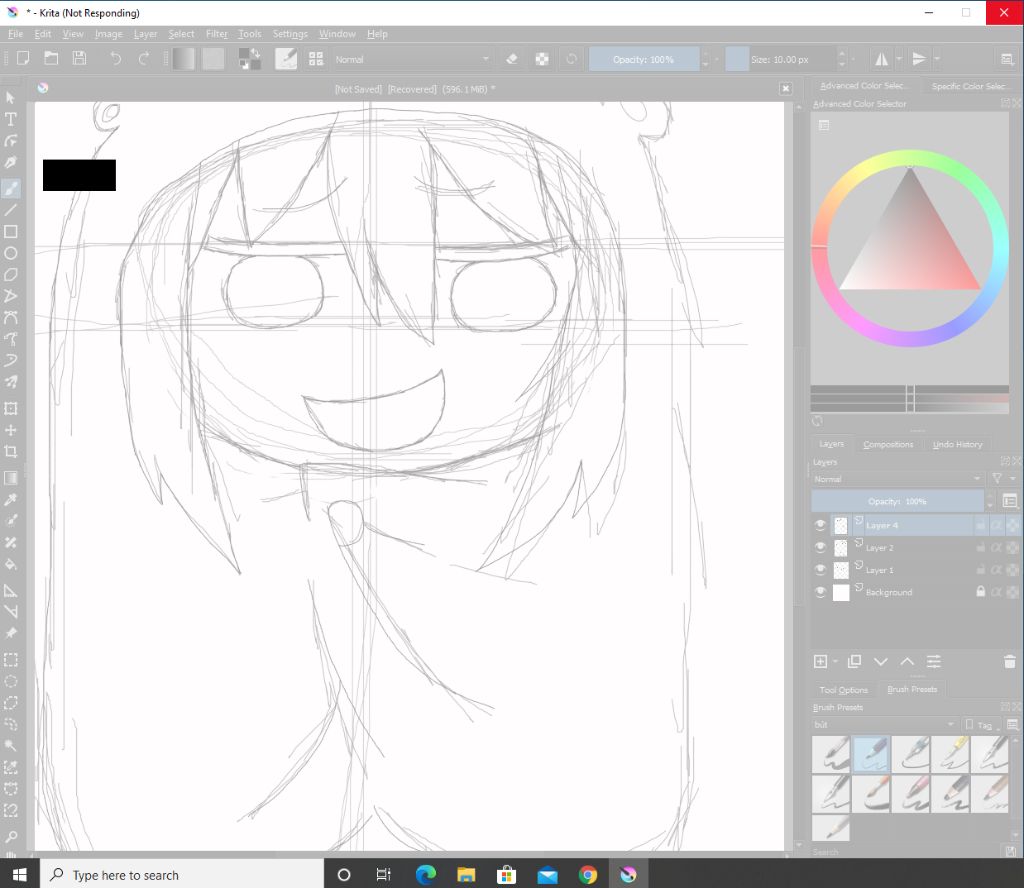The height and width of the screenshot is (888, 1024).
Task: Select the Freehand Brush tool
Action: [10, 189]
